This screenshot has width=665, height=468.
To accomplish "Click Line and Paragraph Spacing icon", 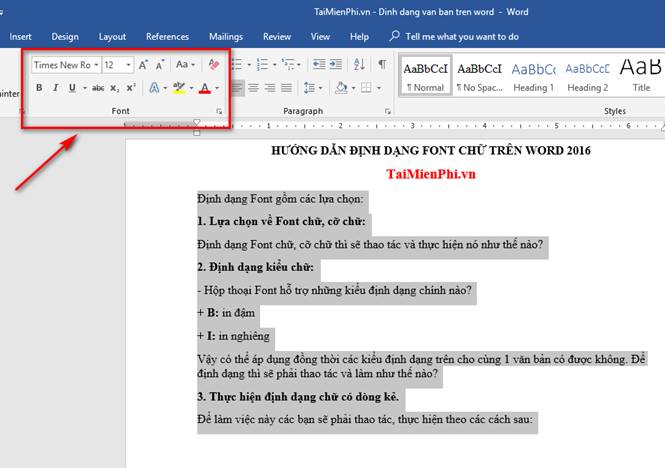I will click(x=310, y=88).
